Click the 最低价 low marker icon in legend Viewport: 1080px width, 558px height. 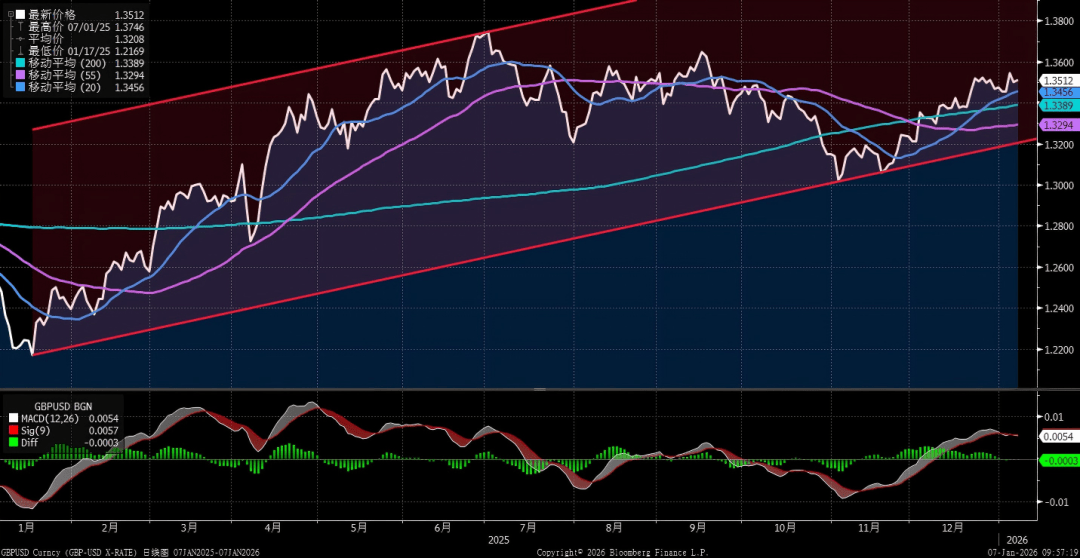pos(20,51)
